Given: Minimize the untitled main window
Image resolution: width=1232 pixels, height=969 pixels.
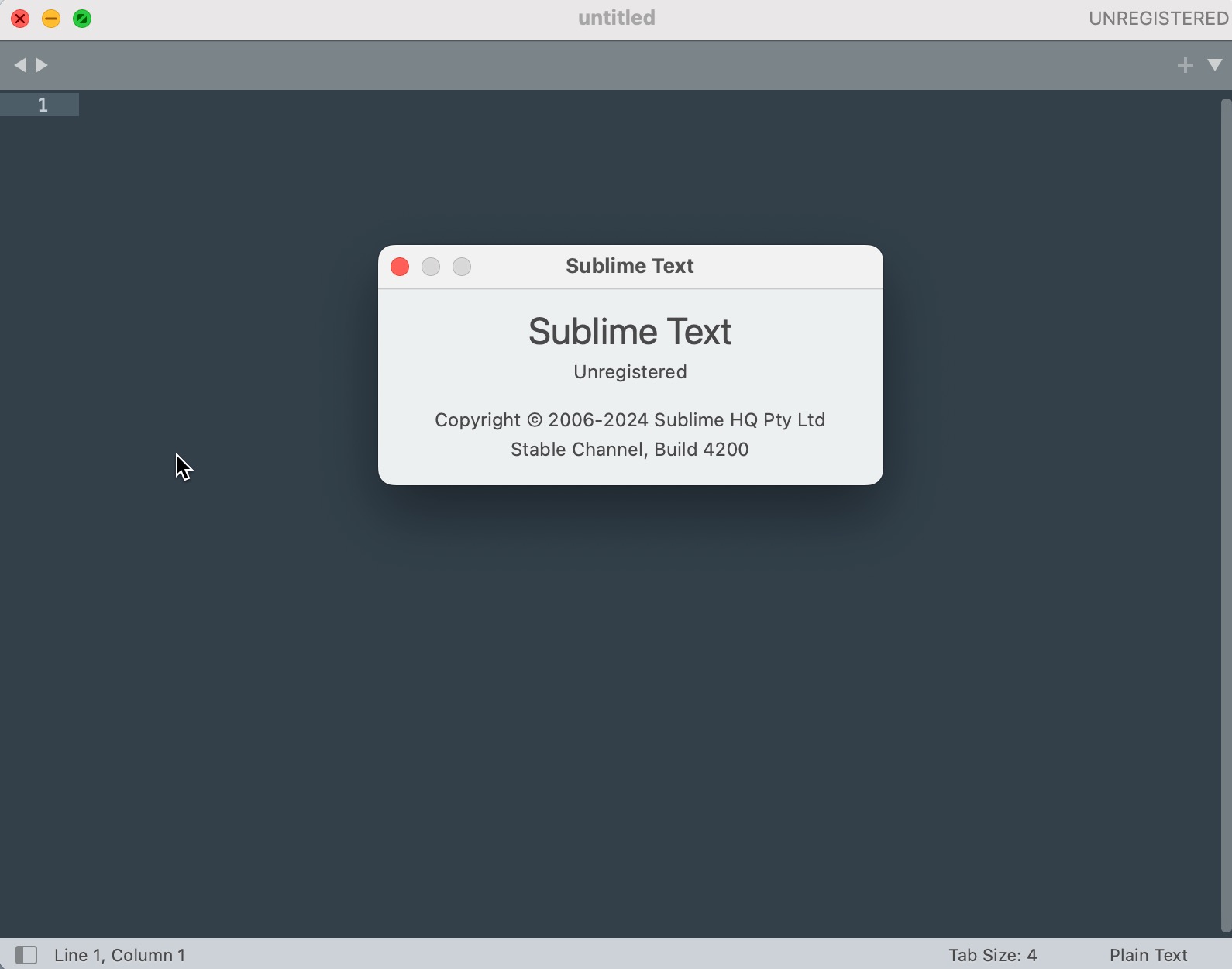Looking at the screenshot, I should [51, 19].
